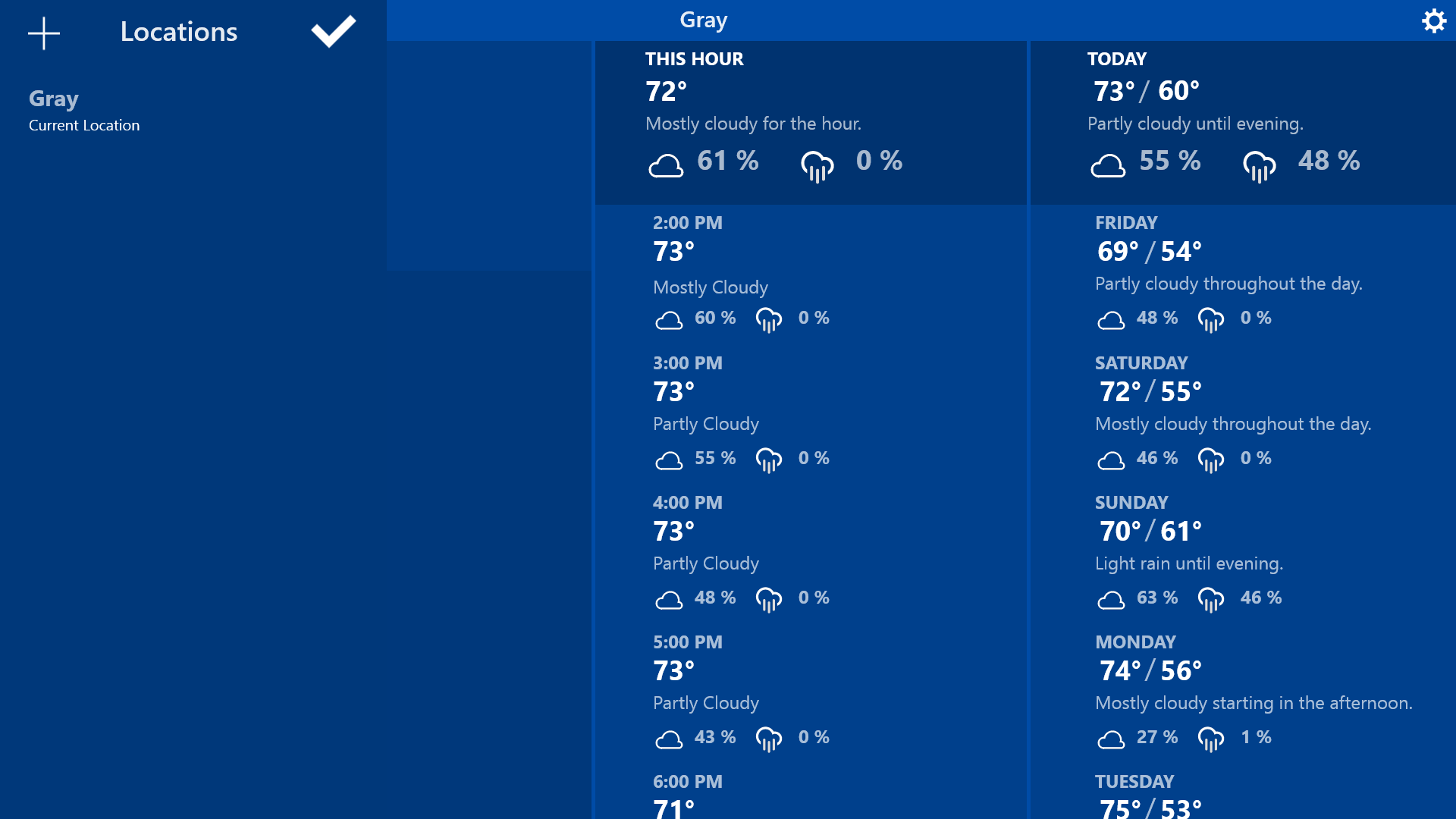Image resolution: width=1456 pixels, height=819 pixels.
Task: Click the rain icon in Today panel
Action: click(1259, 166)
